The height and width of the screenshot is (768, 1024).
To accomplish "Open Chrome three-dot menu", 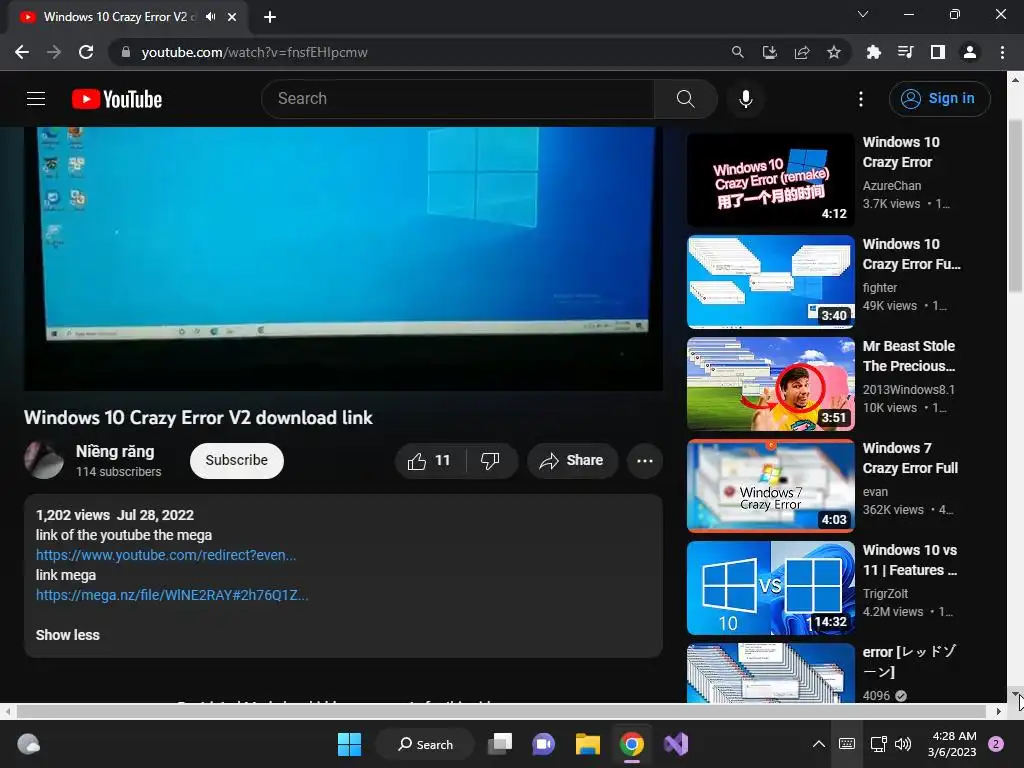I will (1002, 52).
